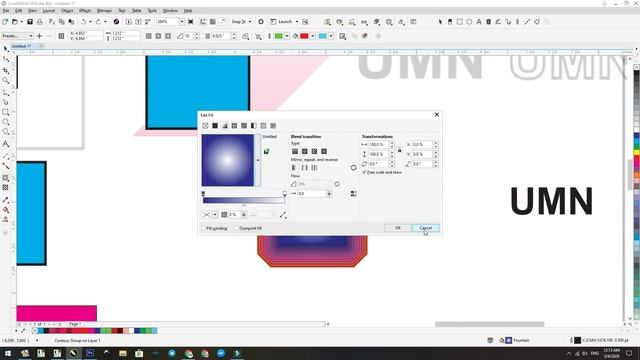Screen dimensions: 640x360
Task: Click the horizontal scrollbar thumb
Action: click(489, 324)
